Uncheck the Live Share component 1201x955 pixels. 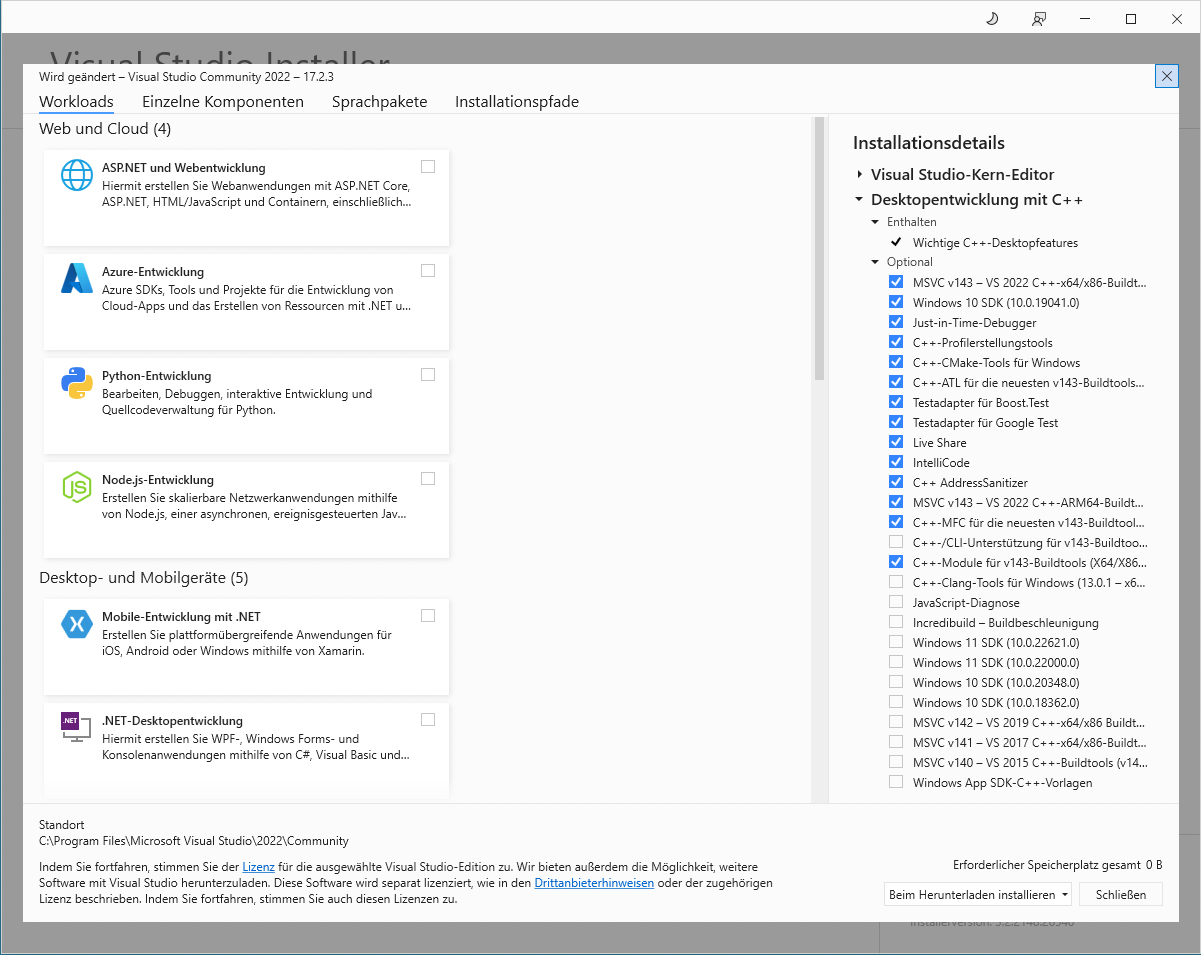point(896,442)
